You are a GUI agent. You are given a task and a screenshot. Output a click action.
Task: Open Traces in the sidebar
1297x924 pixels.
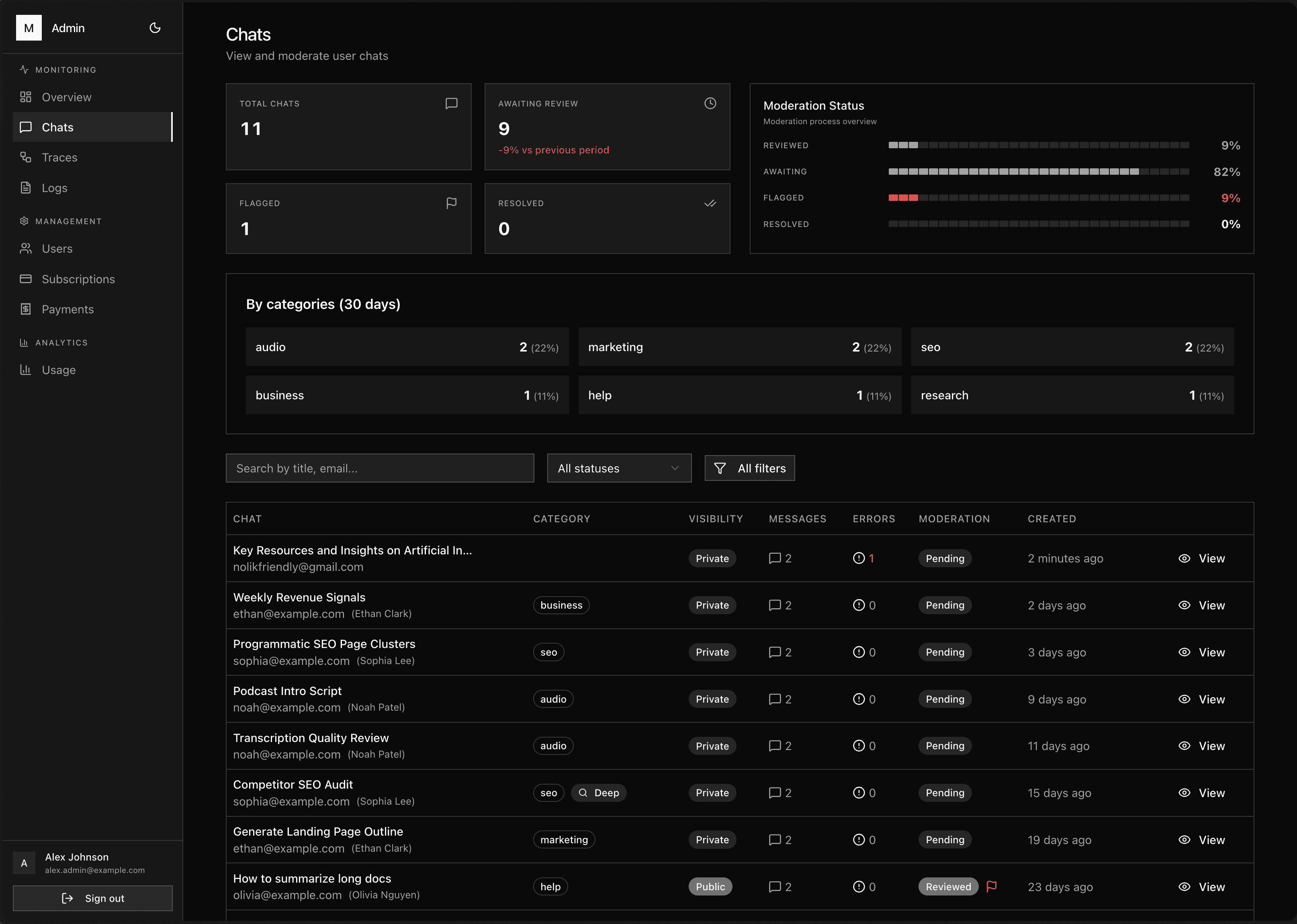tap(59, 157)
